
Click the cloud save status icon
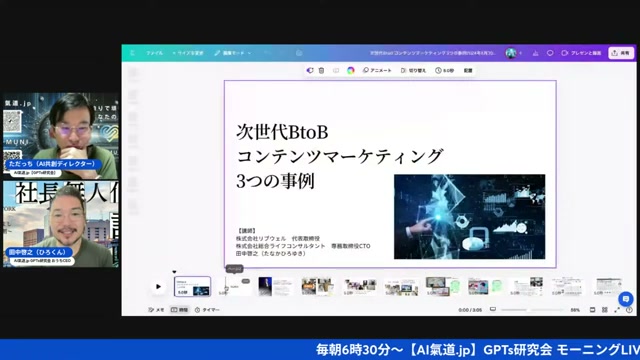coord(299,53)
